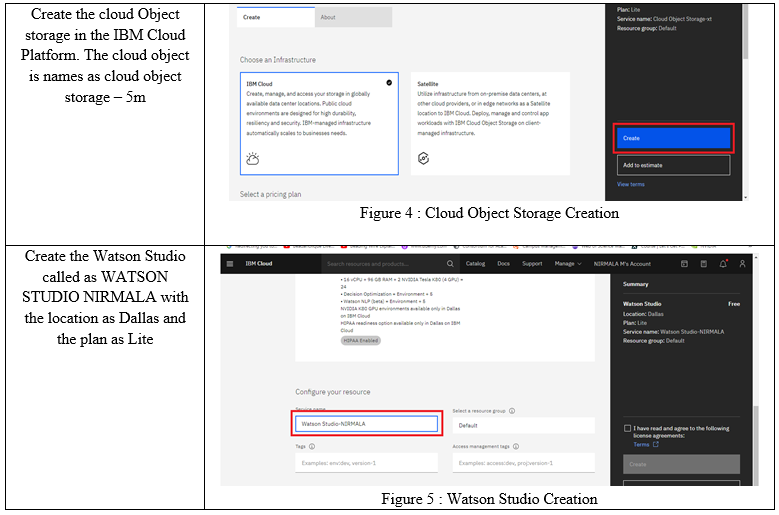The image size is (779, 515).
Task: Click the Add to estimate button
Action: [x=673, y=165]
